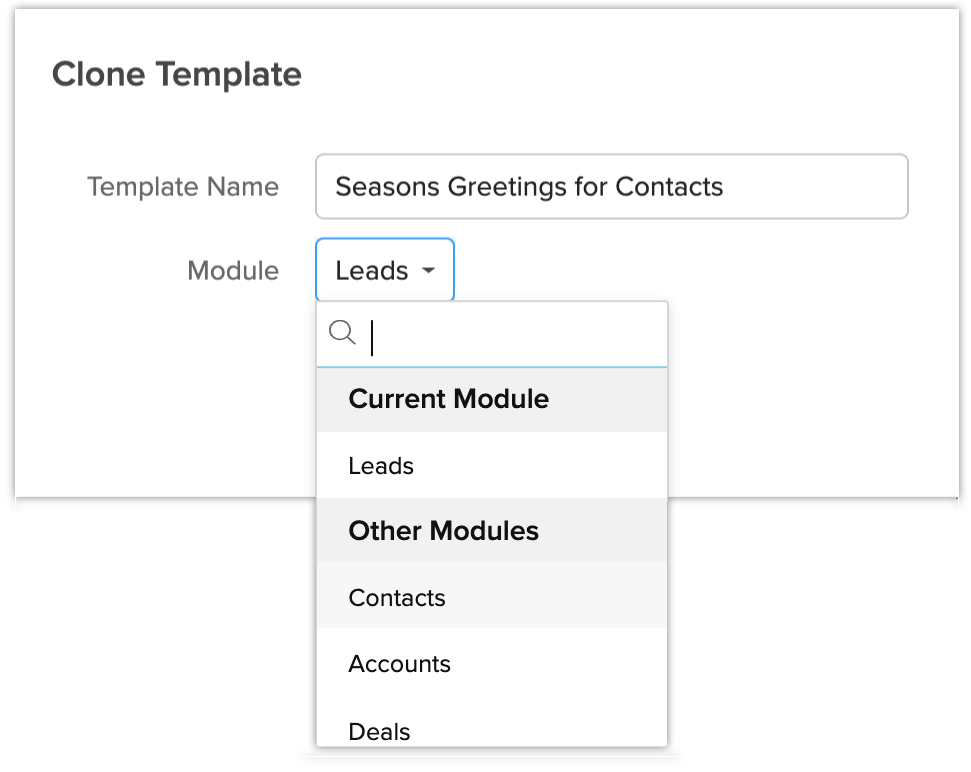Click the word Contacts in Template Name field
The width and height of the screenshot is (971, 772).
tap(669, 187)
